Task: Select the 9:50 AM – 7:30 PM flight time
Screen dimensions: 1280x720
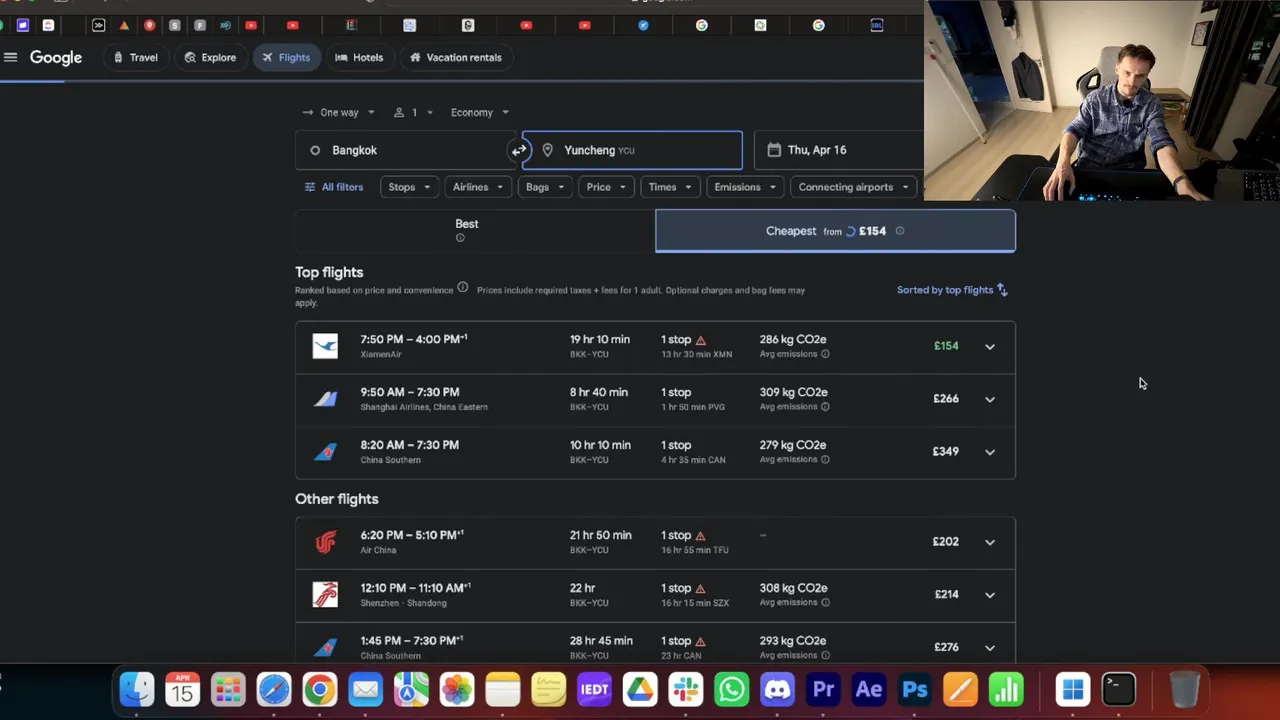Action: point(410,392)
